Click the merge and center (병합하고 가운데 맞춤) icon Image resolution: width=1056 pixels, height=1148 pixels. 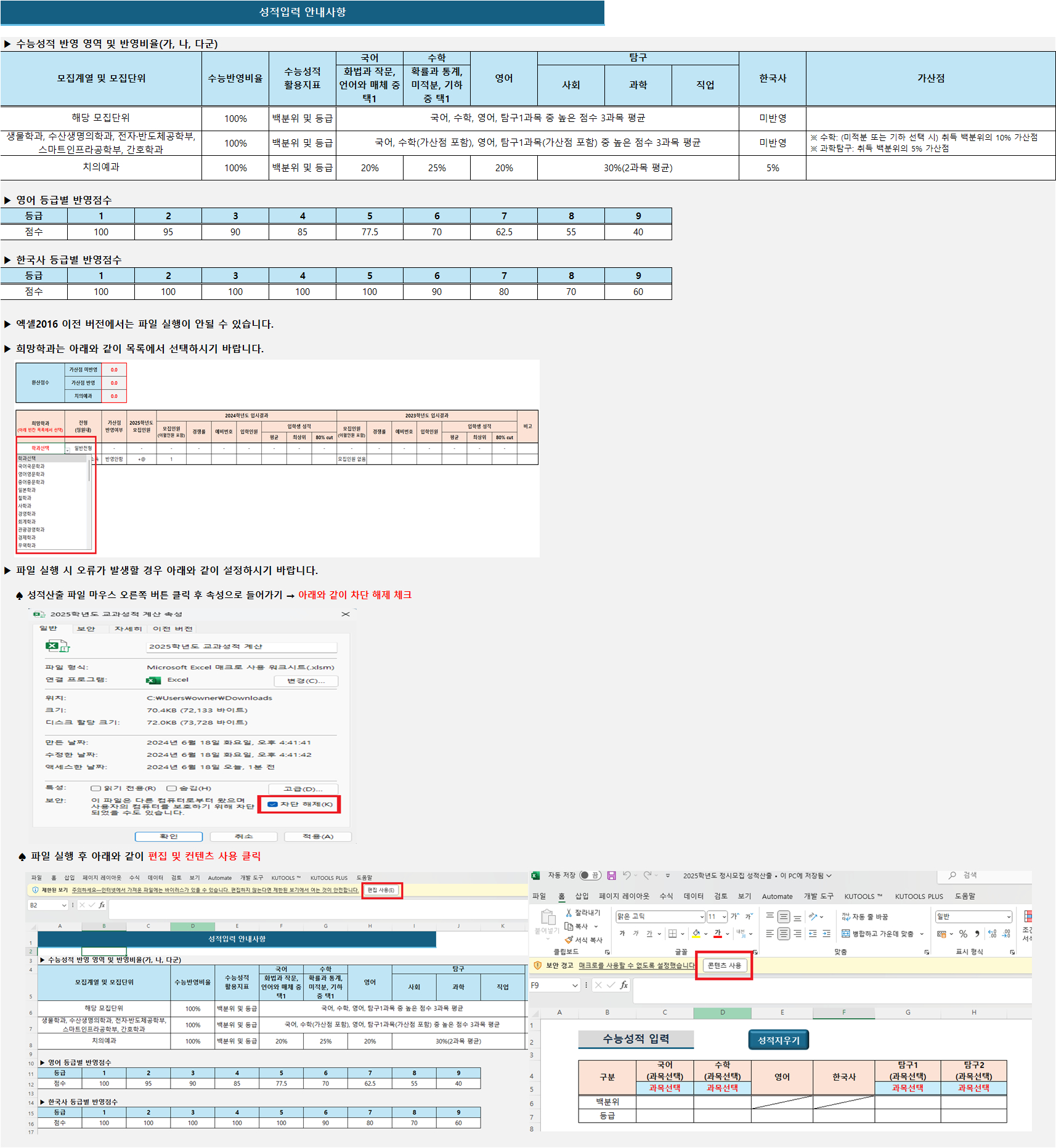(845, 934)
